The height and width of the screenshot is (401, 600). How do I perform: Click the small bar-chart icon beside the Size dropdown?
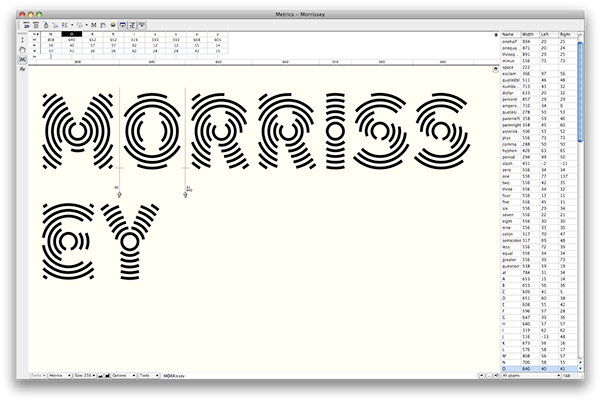[x=100, y=376]
